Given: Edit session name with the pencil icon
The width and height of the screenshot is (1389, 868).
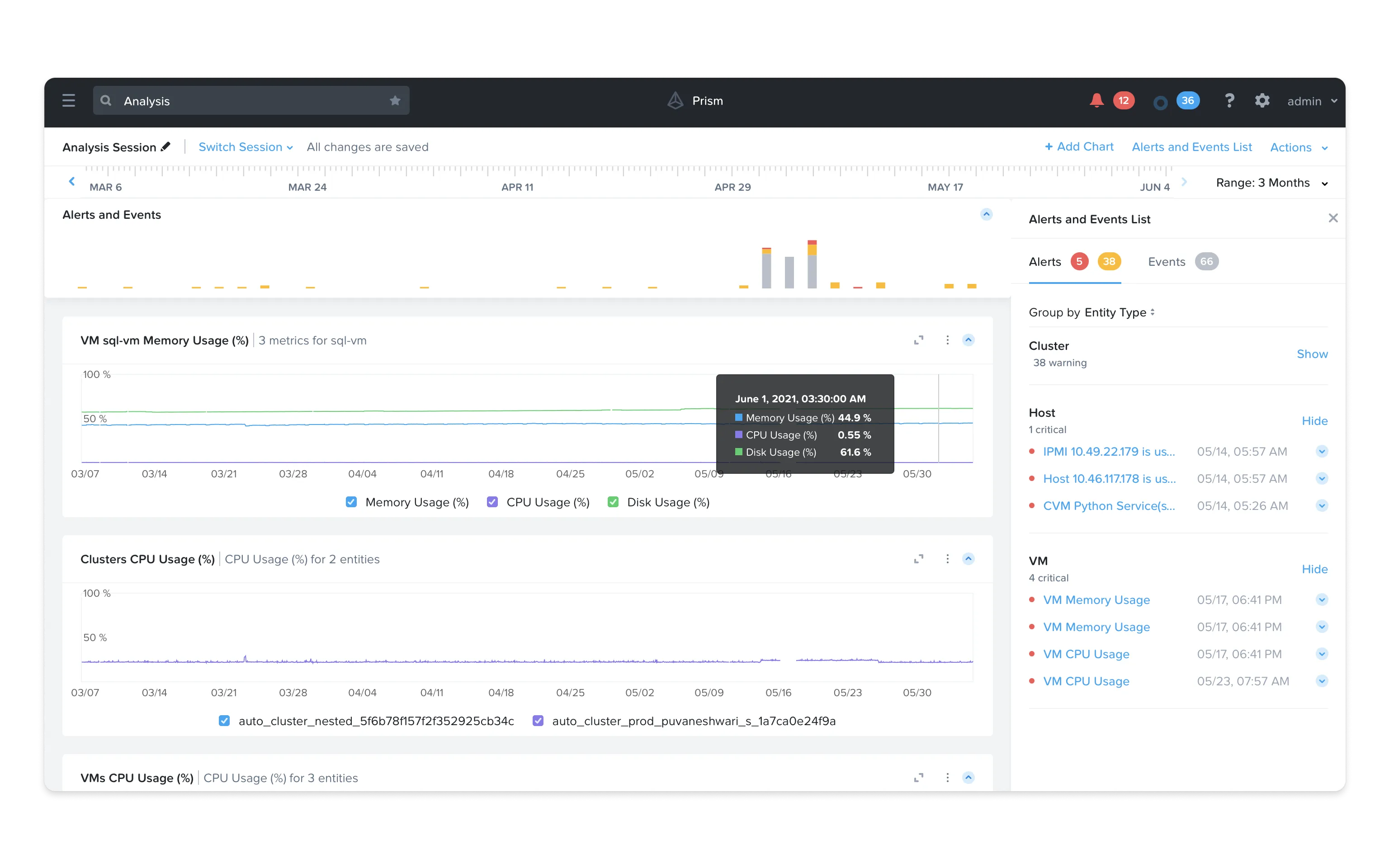Looking at the screenshot, I should [165, 147].
